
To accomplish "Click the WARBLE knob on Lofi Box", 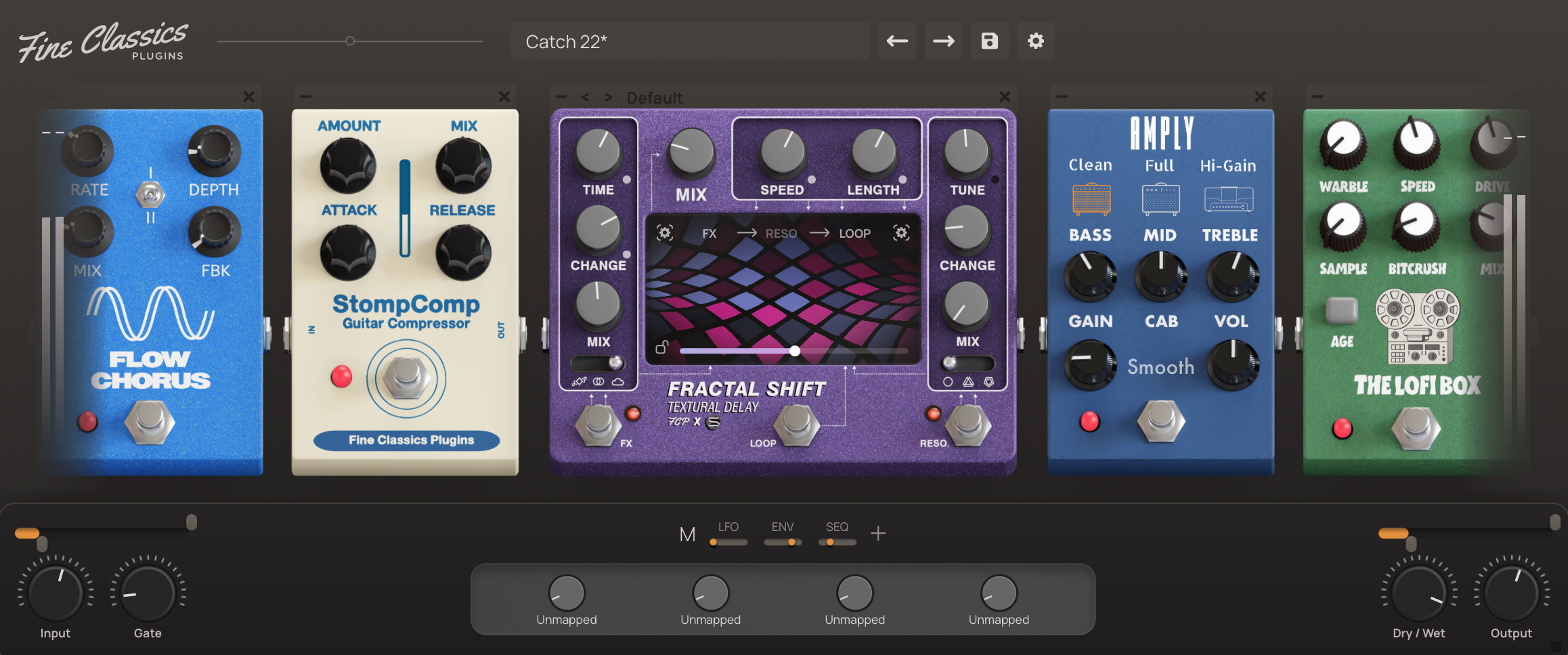I will point(1343,145).
